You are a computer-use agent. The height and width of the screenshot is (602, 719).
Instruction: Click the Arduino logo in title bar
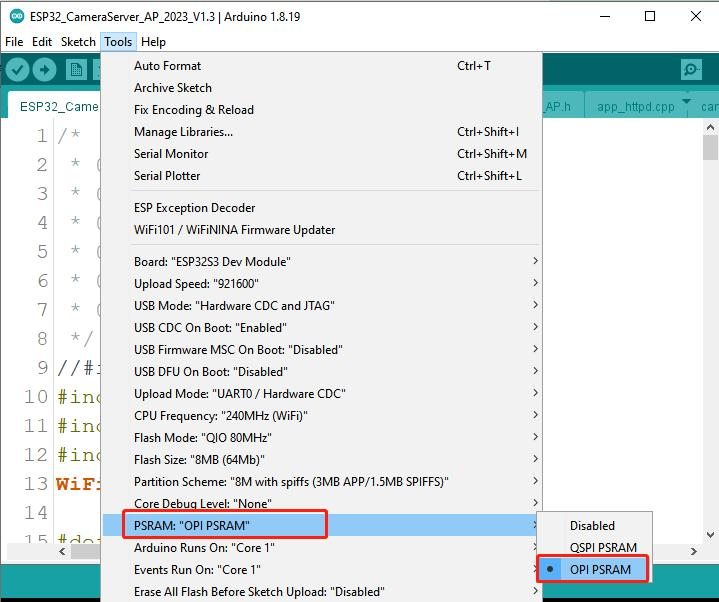[x=17, y=16]
